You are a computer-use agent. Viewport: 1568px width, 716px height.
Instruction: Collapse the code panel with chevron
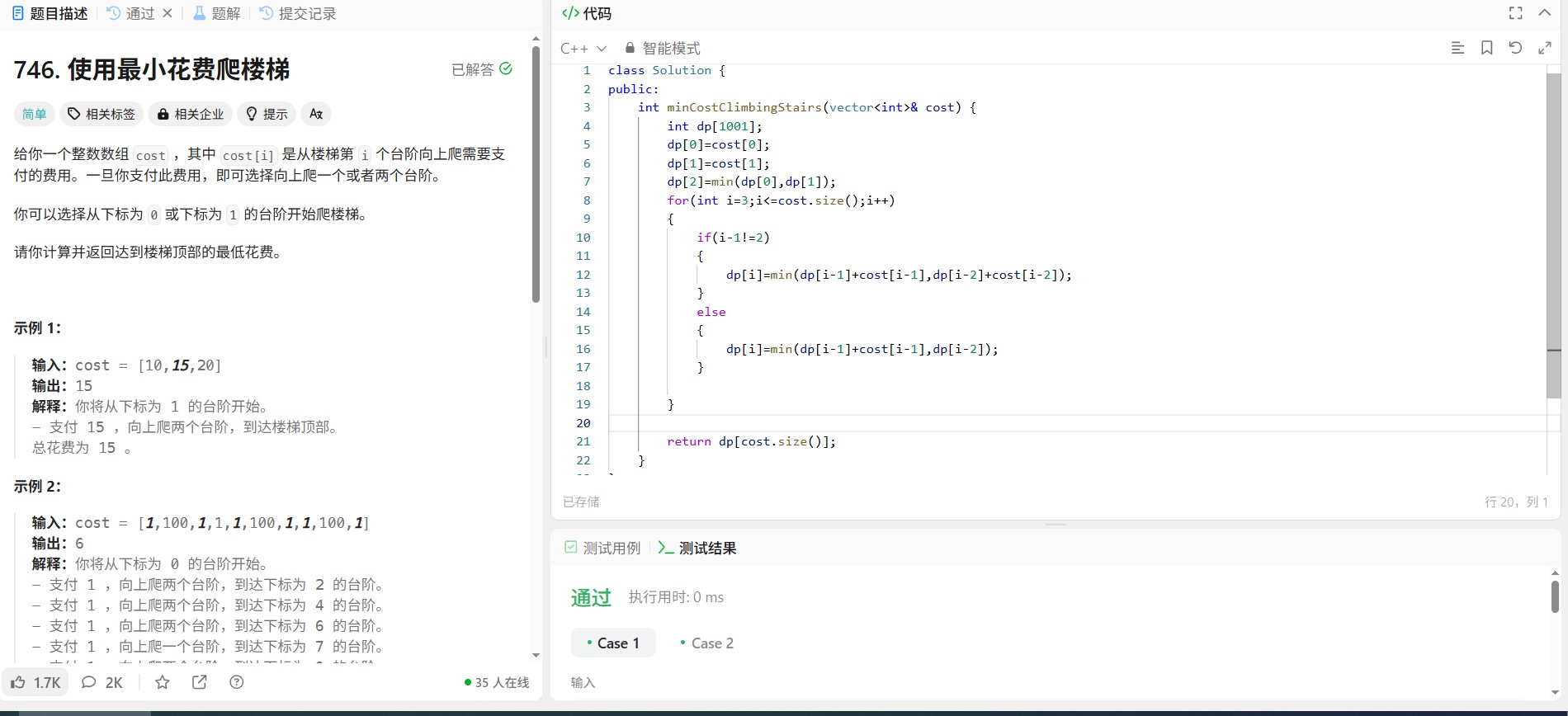click(1544, 13)
